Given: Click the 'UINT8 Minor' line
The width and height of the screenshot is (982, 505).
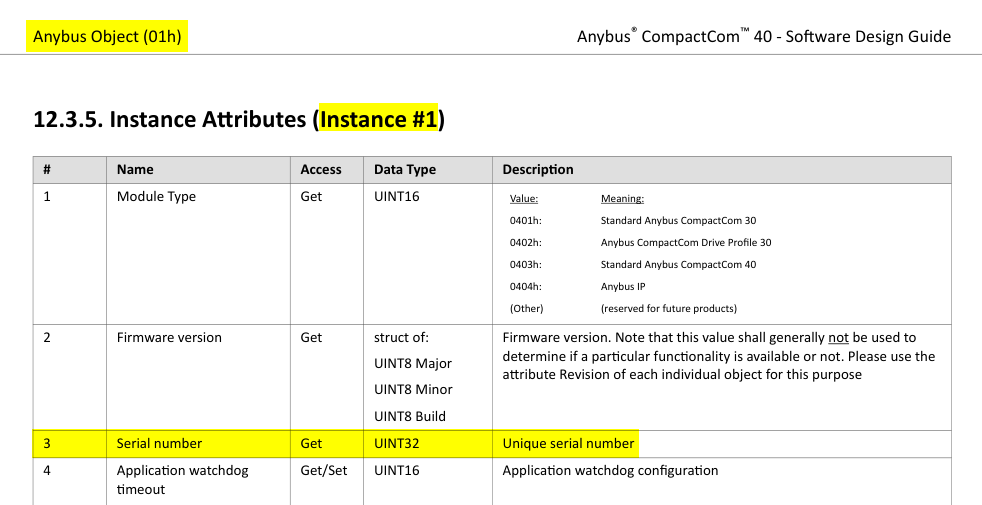Looking at the screenshot, I should [413, 390].
